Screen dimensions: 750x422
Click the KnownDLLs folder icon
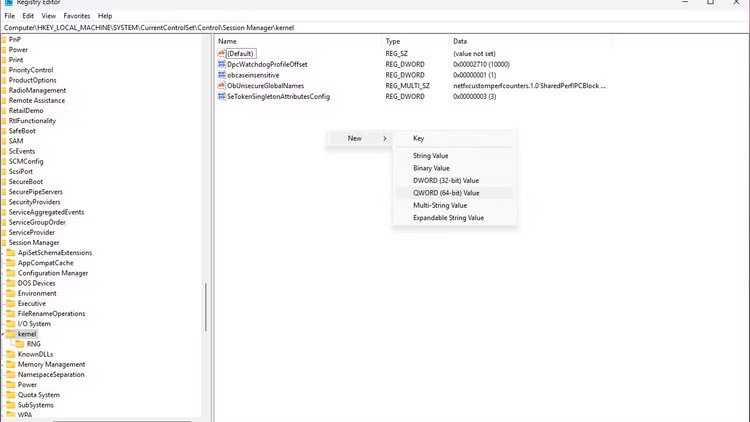pos(11,354)
